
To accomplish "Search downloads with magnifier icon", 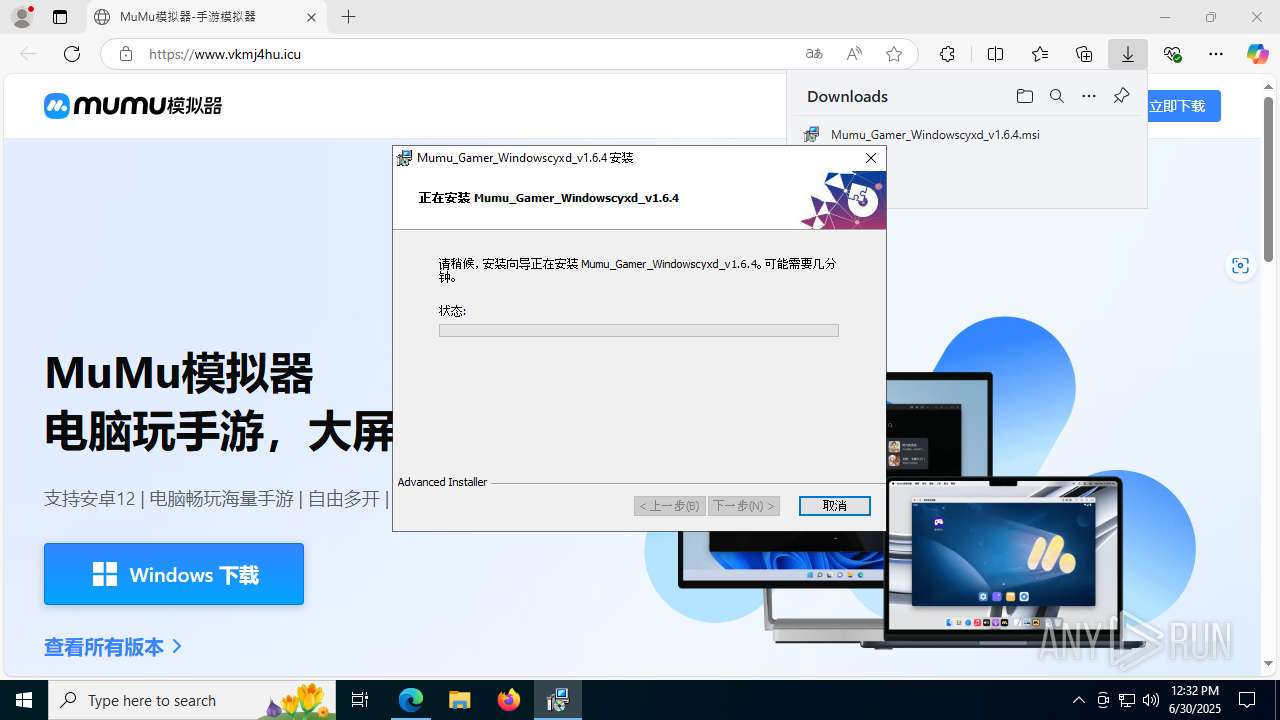I will pos(1057,96).
